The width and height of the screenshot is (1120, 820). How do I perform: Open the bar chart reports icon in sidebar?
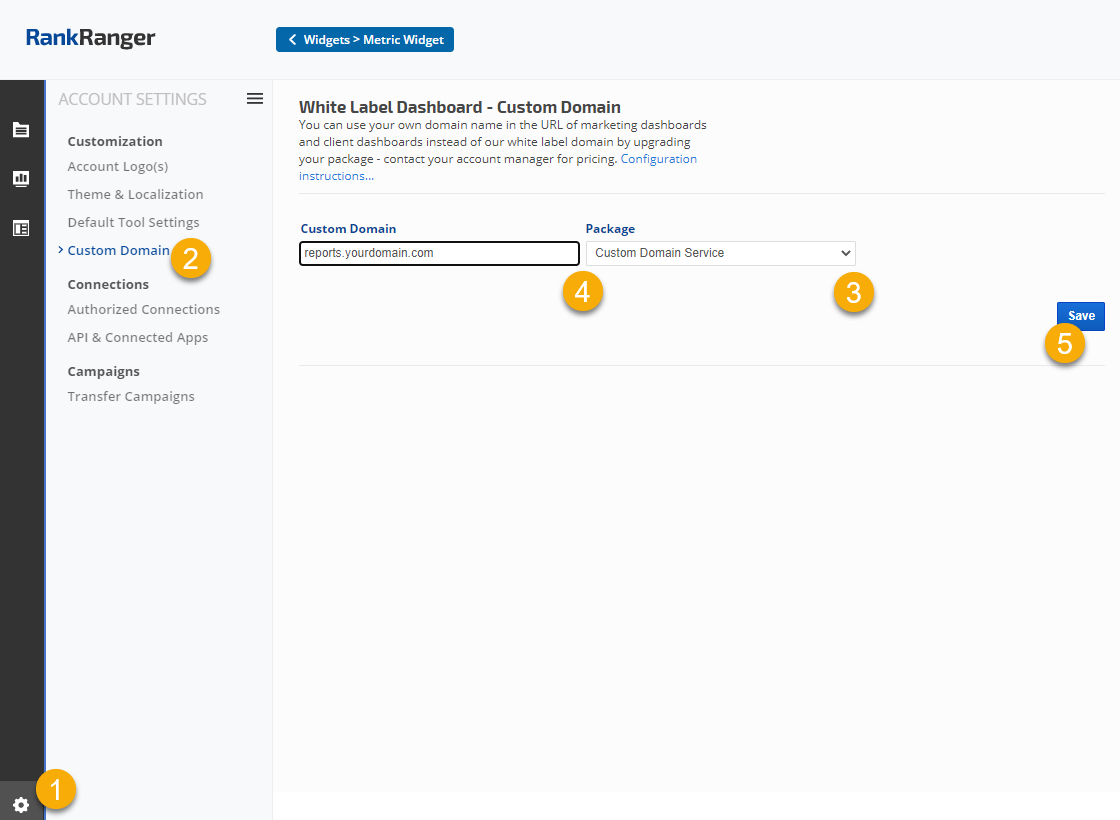click(21, 179)
